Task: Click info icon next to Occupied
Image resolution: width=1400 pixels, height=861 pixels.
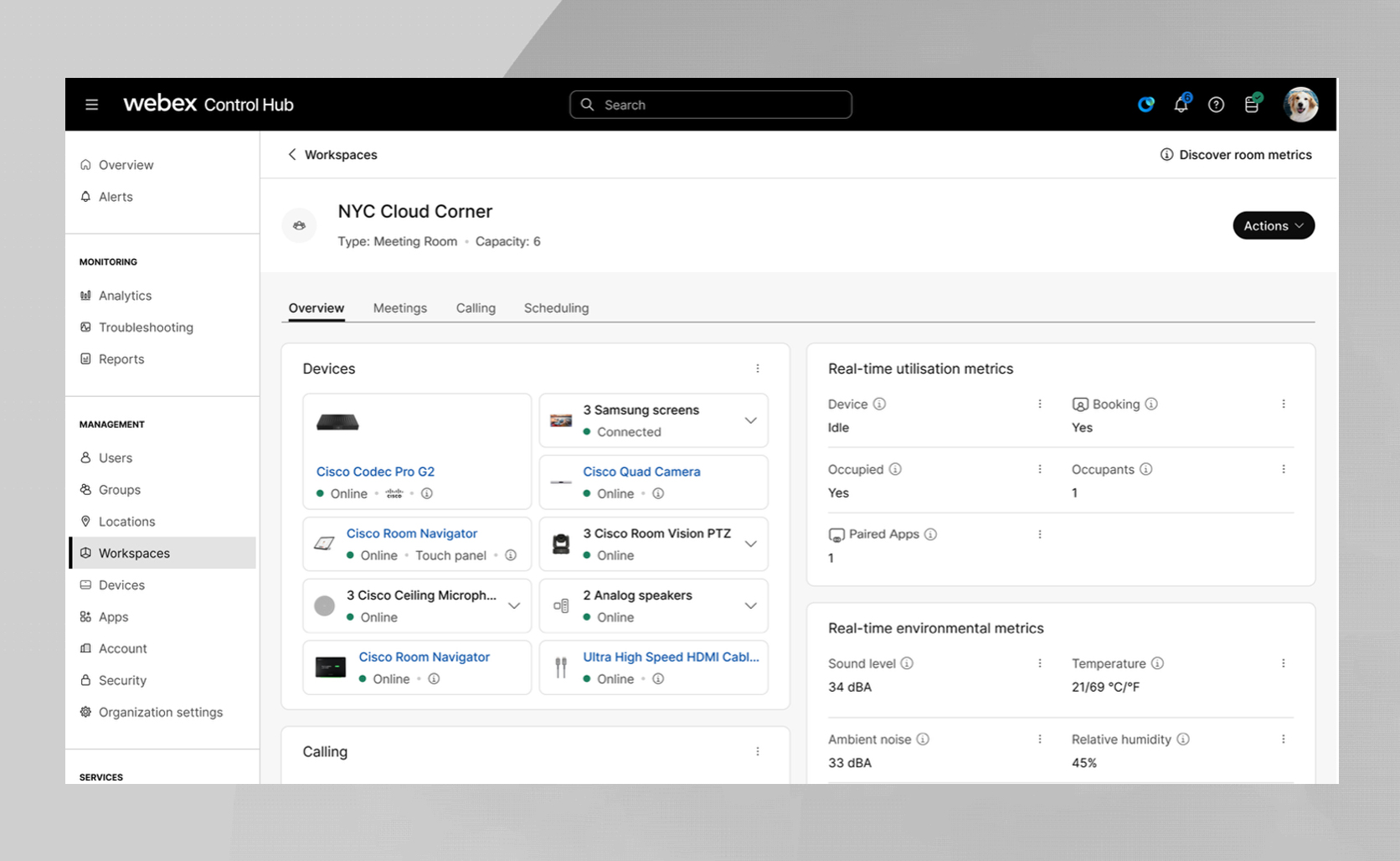Action: (x=895, y=469)
